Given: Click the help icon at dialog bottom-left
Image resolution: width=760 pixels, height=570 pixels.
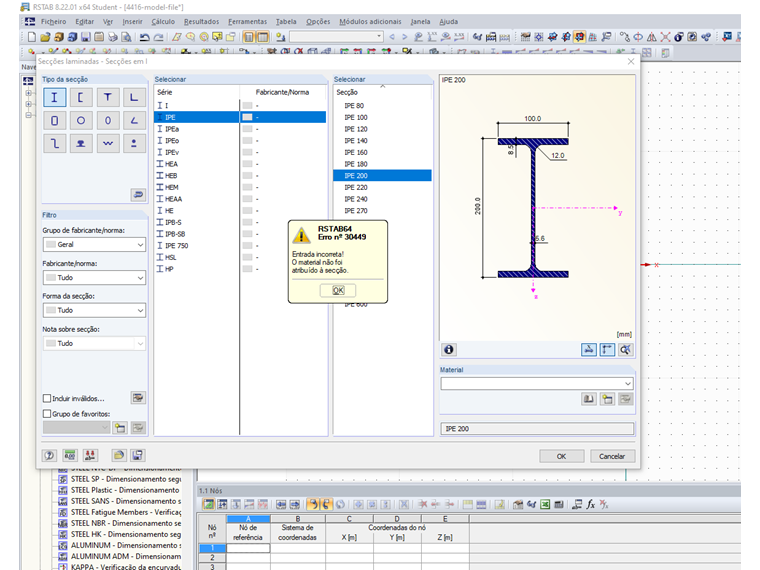Looking at the screenshot, I should point(49,456).
